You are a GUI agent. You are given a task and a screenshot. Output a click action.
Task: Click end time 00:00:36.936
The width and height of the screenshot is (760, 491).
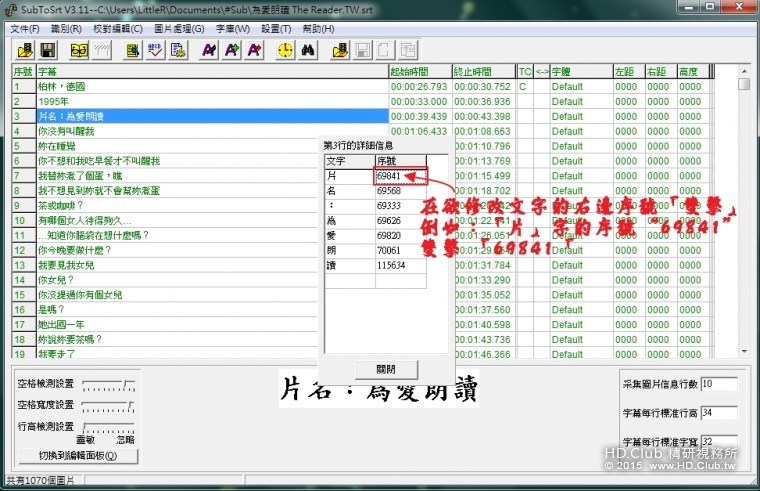pos(482,102)
